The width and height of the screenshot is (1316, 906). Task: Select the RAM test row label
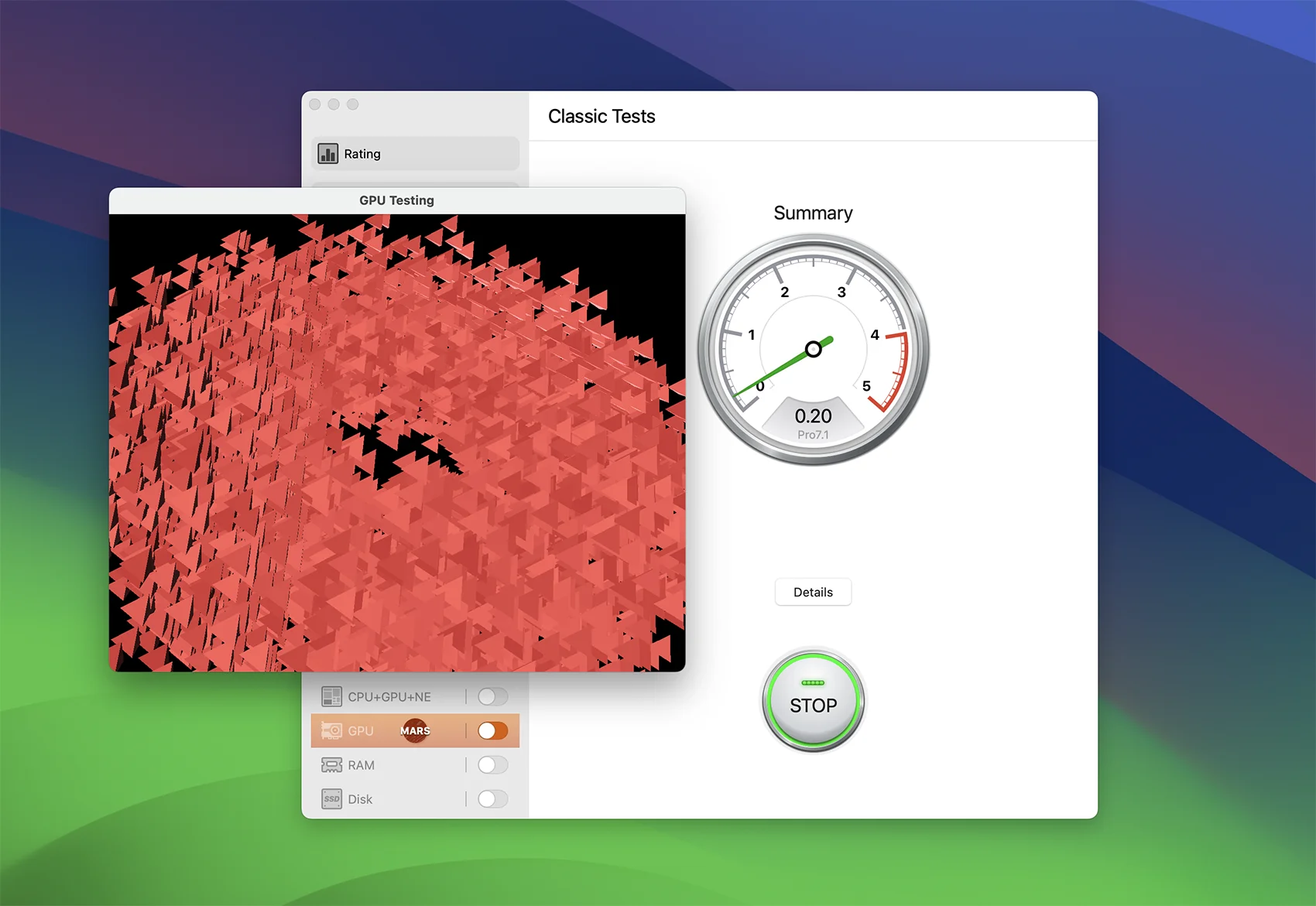pos(361,765)
